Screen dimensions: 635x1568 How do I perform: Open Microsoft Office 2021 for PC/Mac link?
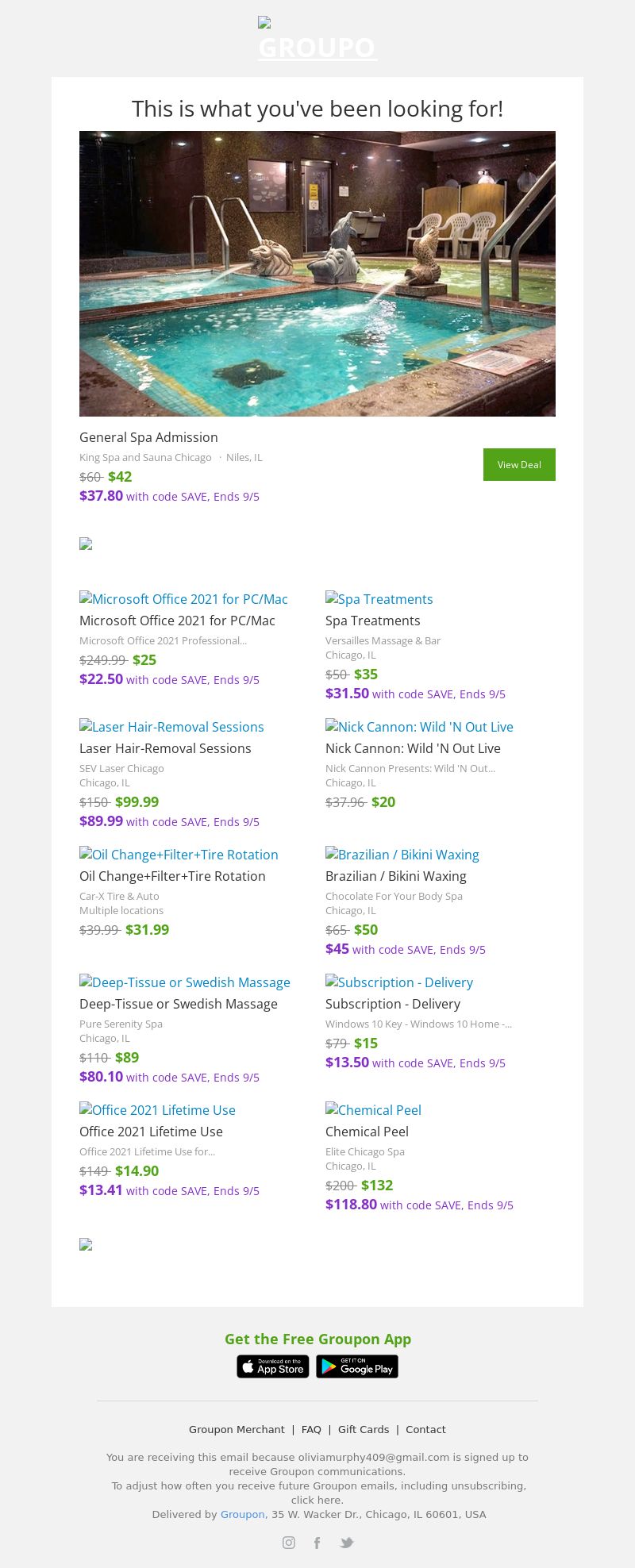click(x=177, y=621)
